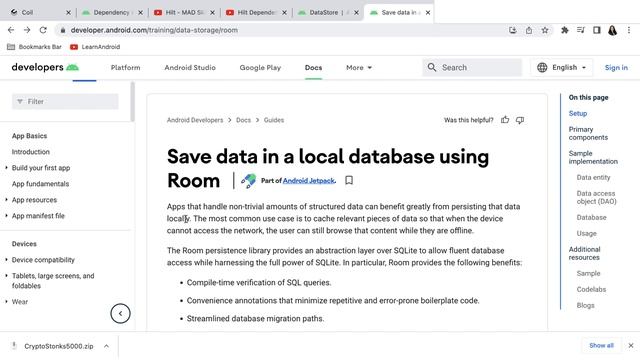
Task: Toggle the browser side panel icon
Action: [597, 30]
